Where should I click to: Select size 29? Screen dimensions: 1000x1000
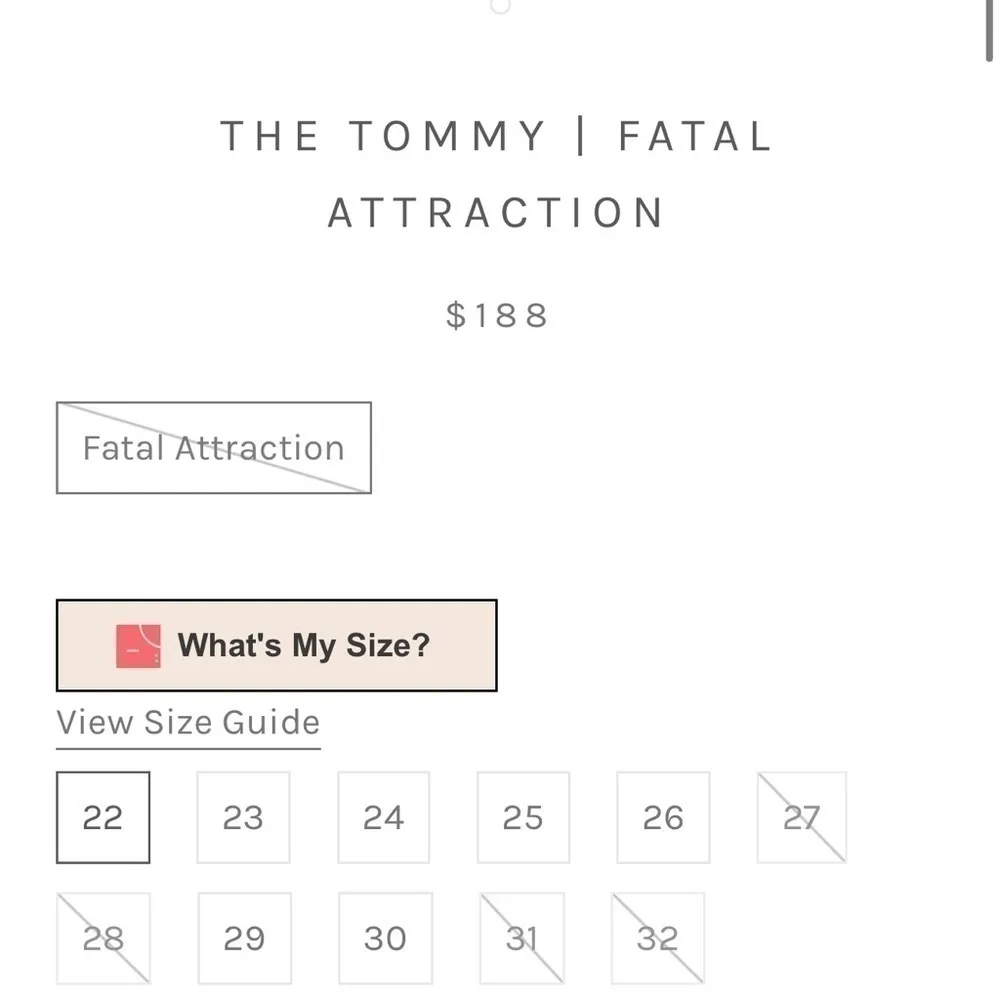click(x=243, y=937)
